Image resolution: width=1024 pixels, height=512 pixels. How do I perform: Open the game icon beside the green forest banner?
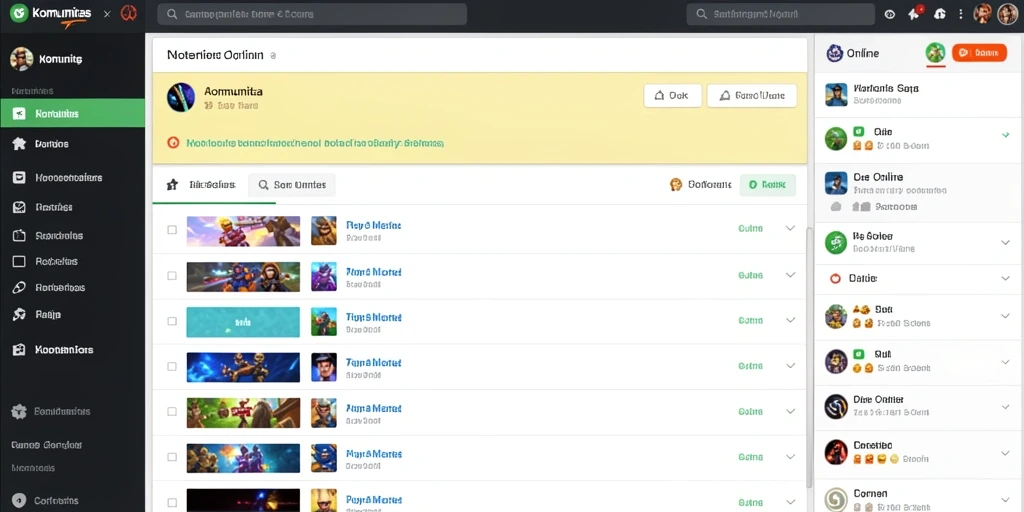[x=324, y=413]
